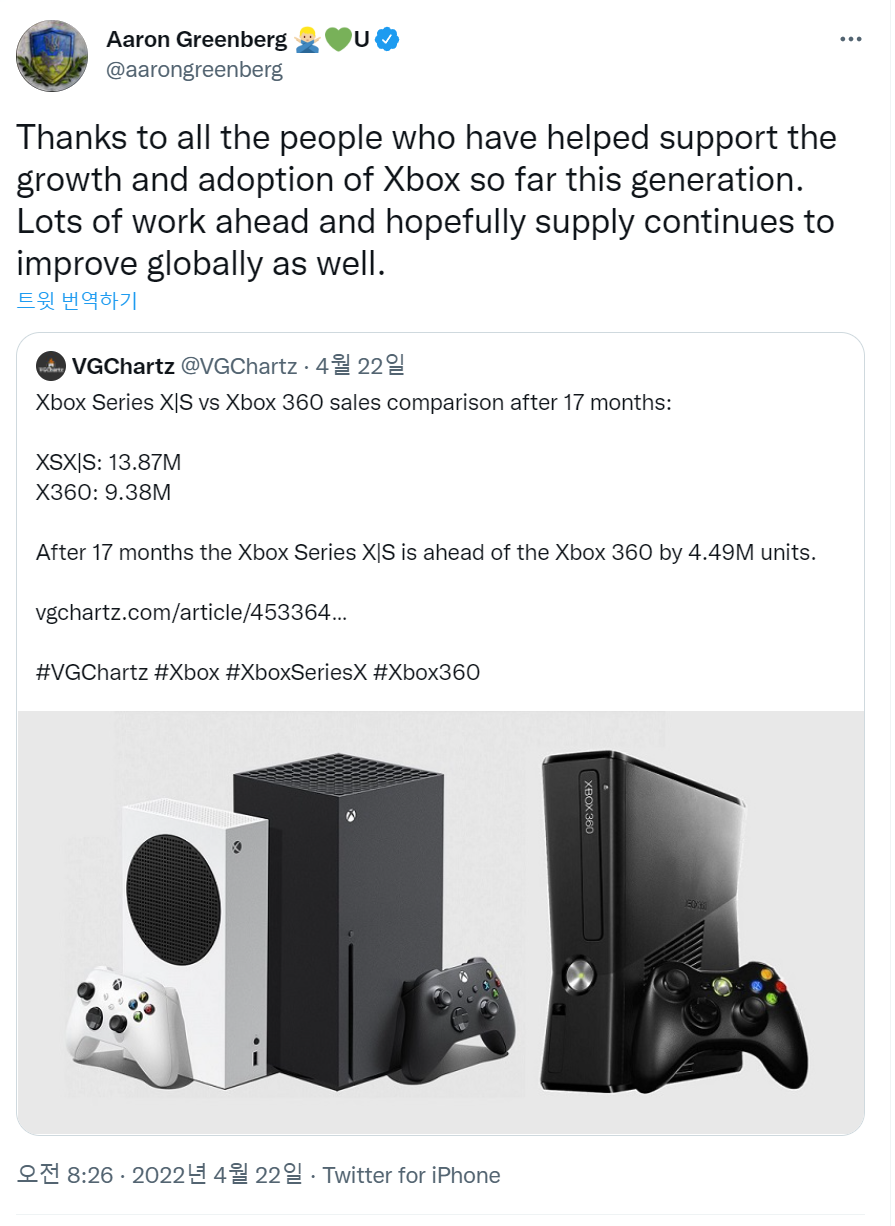Click the Twitter for iPhone source label
The height and width of the screenshot is (1226, 895).
[x=411, y=1175]
